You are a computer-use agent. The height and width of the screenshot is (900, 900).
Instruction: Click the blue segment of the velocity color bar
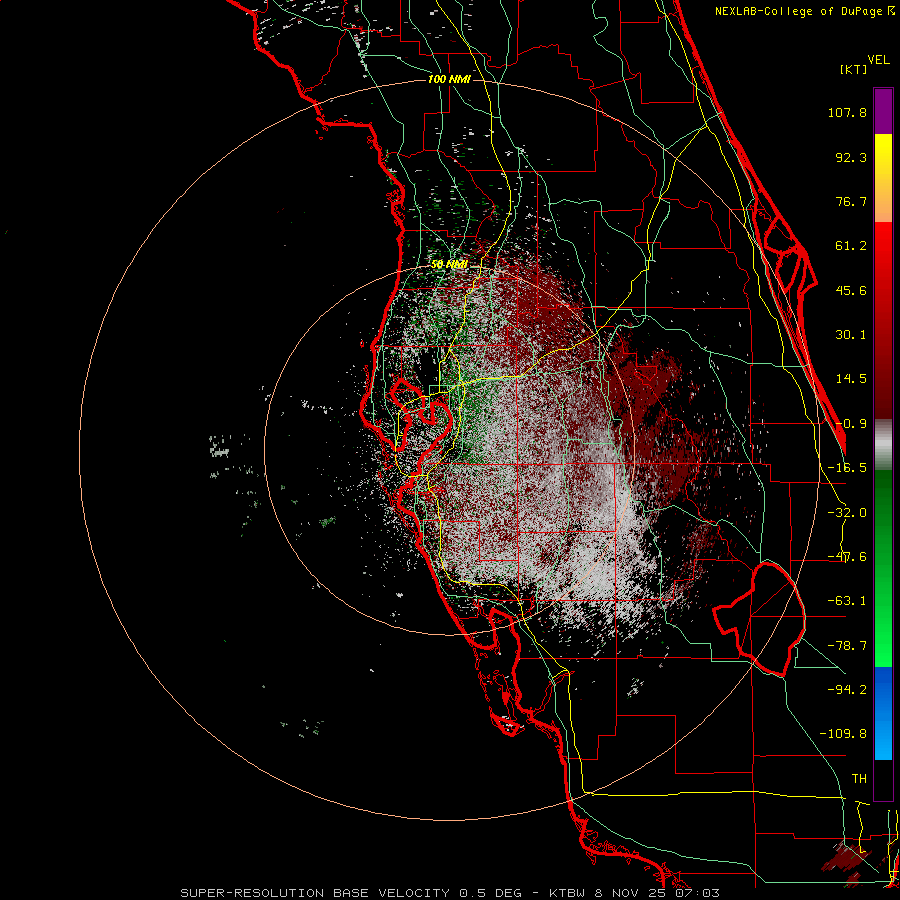point(883,713)
